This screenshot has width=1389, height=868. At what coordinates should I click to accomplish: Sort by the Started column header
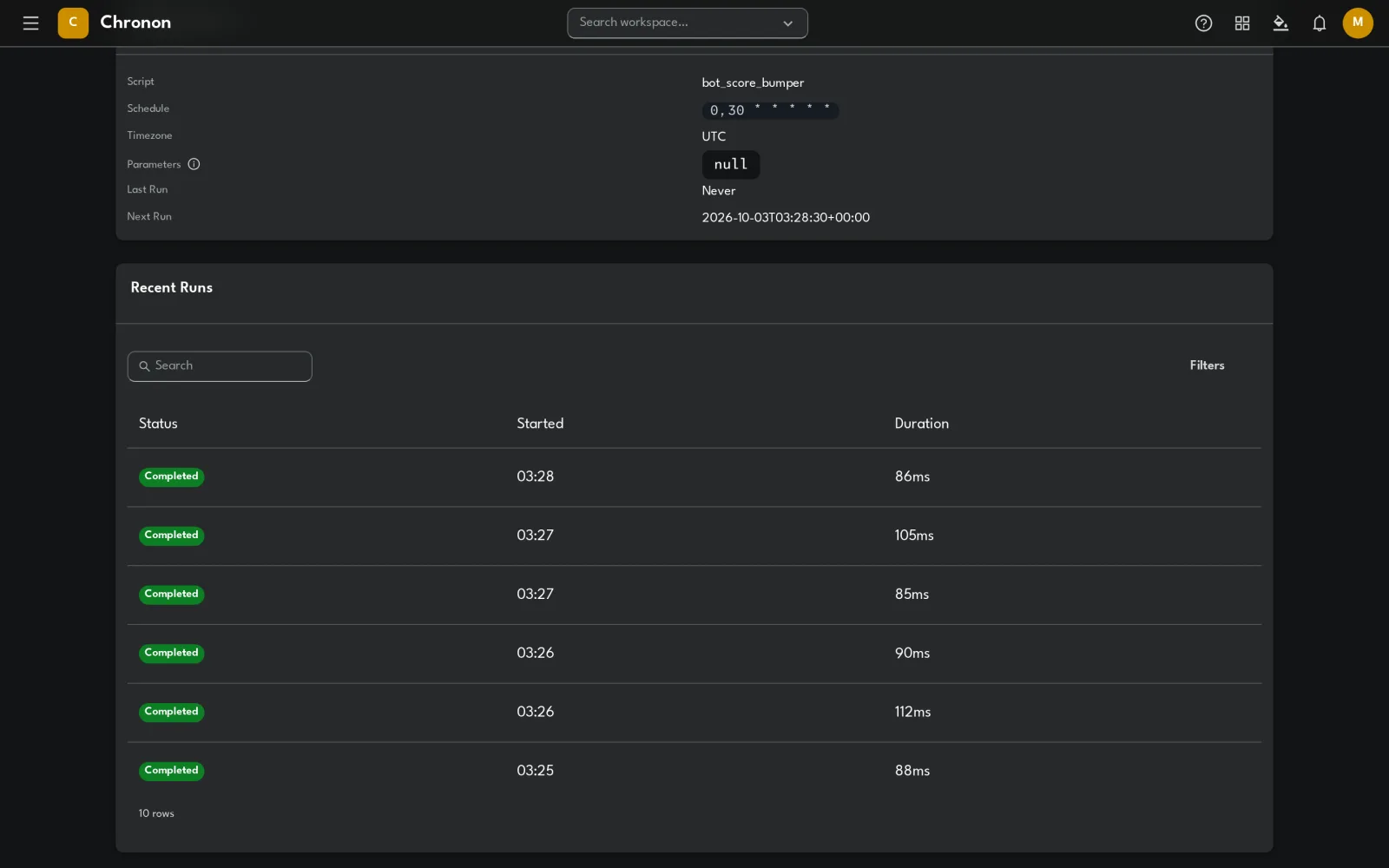540,424
